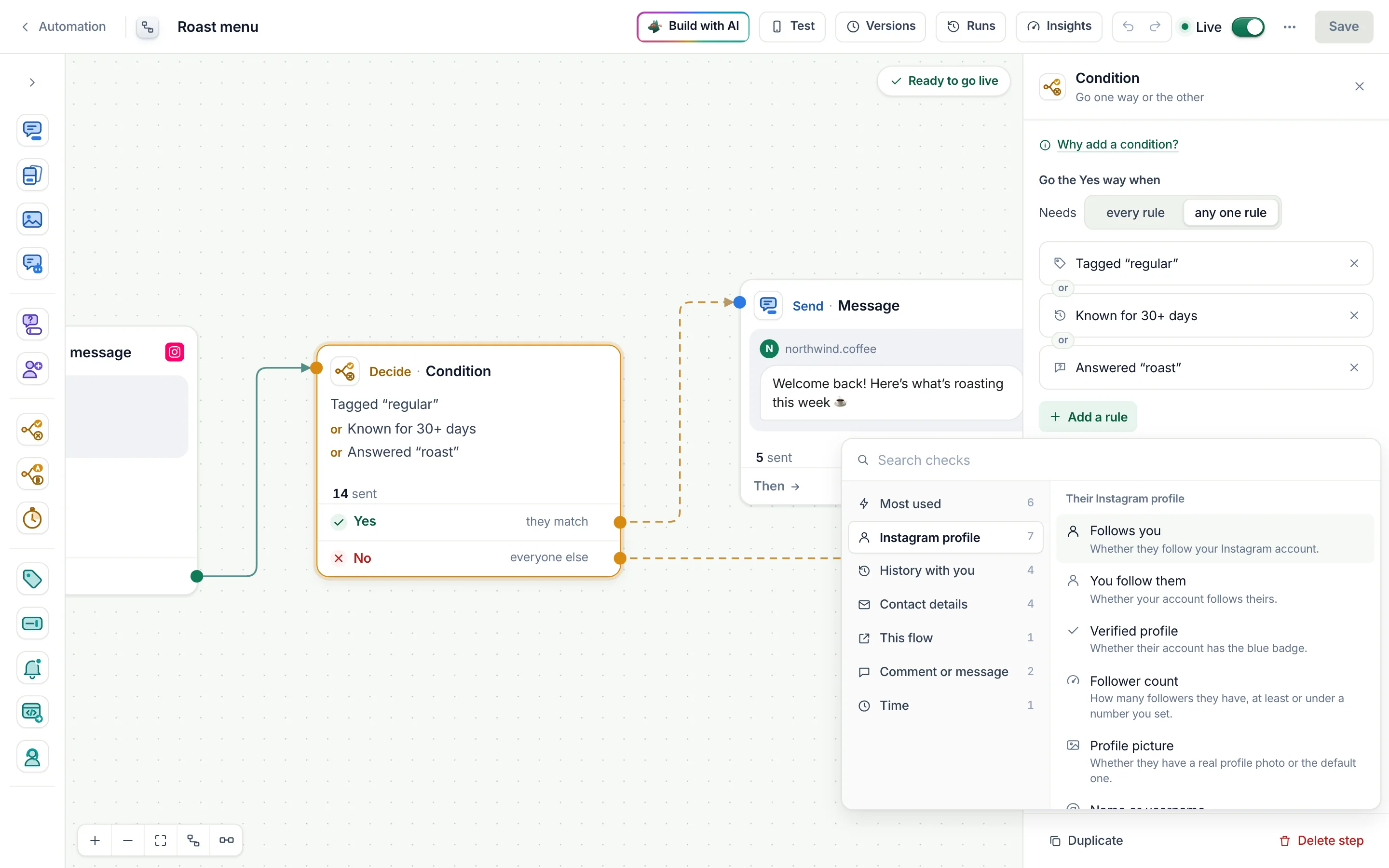Select the condition step icon in sidebar

tap(32, 429)
